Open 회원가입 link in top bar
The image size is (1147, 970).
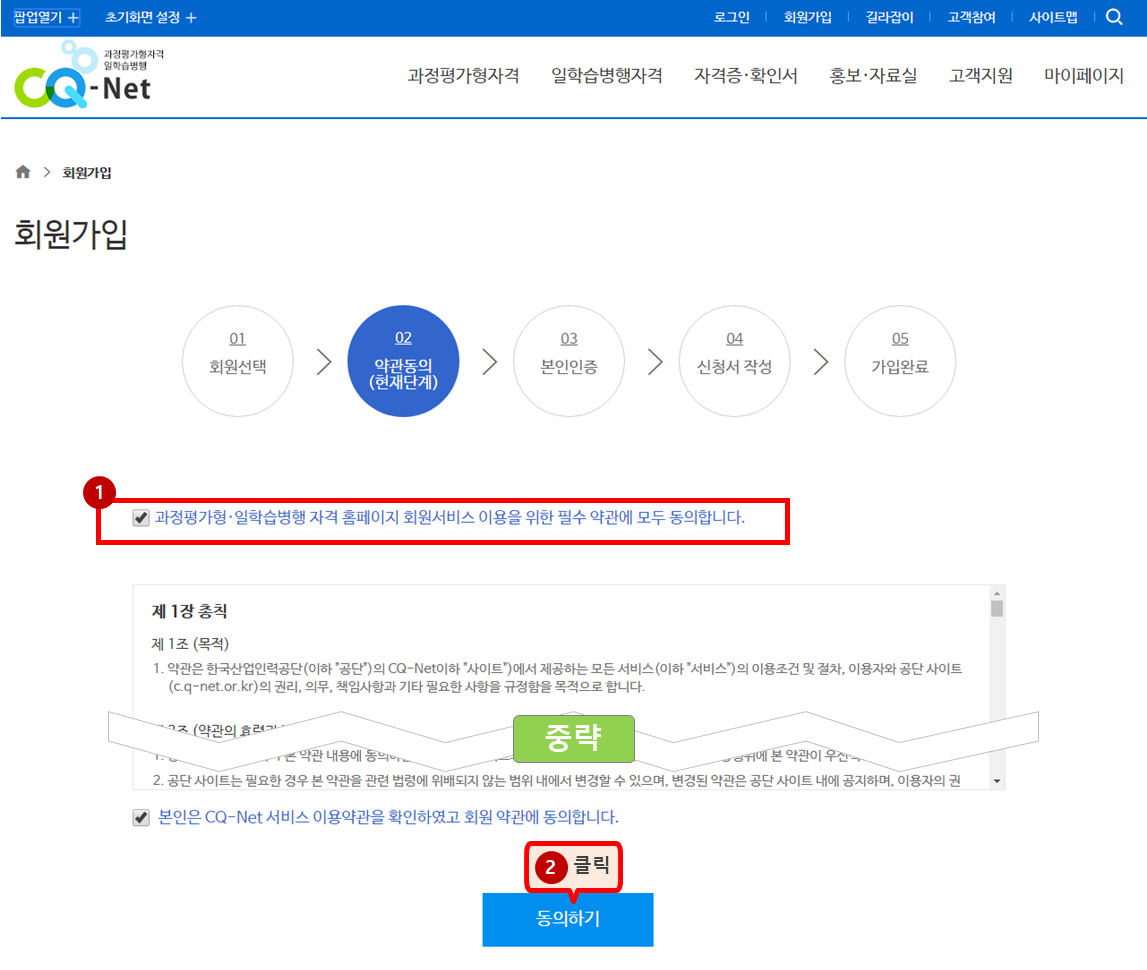[808, 18]
